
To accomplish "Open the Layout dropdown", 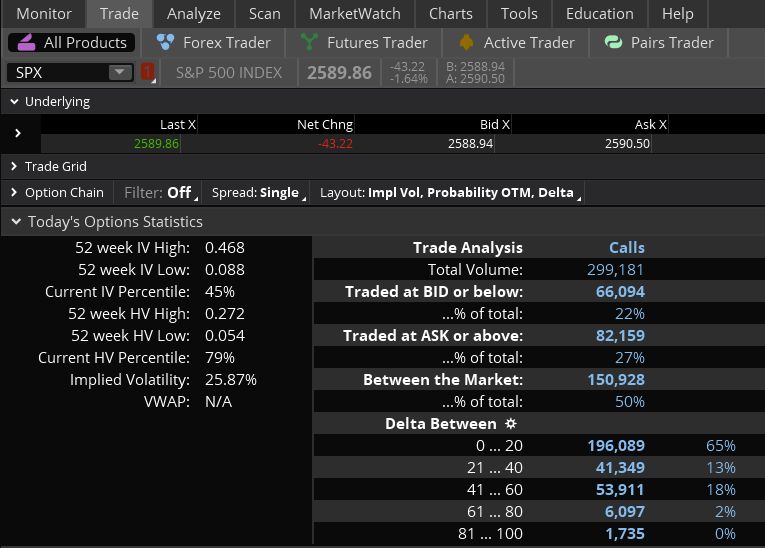I will pyautogui.click(x=449, y=193).
